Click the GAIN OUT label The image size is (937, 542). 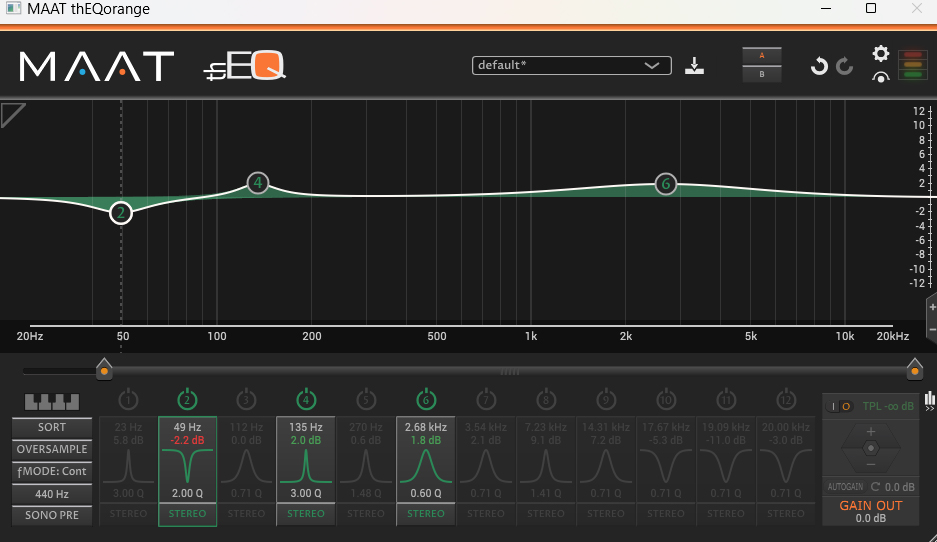(x=871, y=506)
